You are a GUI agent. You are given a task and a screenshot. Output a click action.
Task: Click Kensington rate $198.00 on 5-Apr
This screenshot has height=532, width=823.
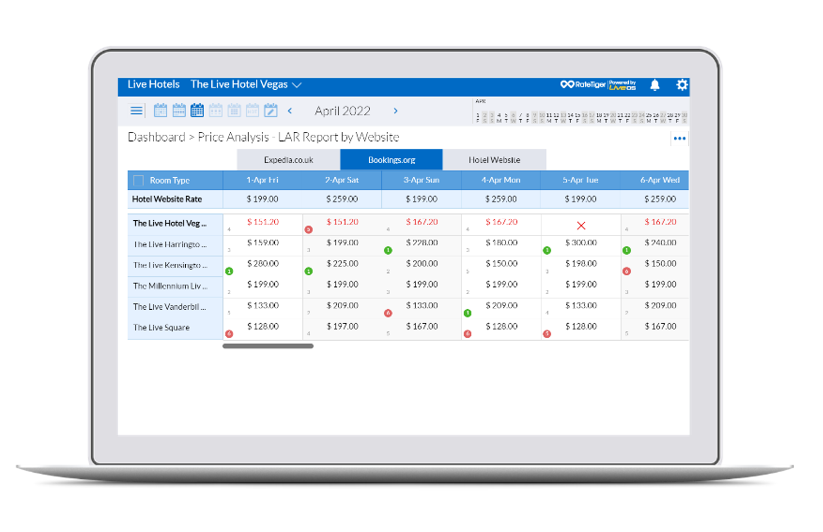click(x=581, y=263)
